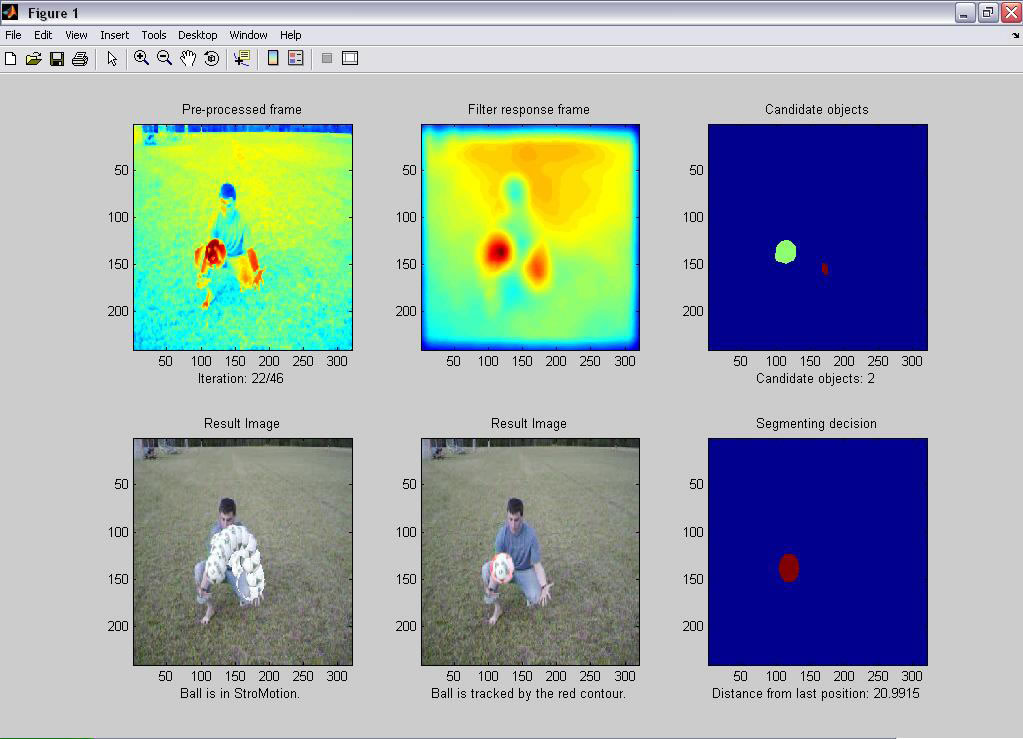The image size is (1023, 739).
Task: Click the 'Segmenting decision' title
Action: [816, 423]
